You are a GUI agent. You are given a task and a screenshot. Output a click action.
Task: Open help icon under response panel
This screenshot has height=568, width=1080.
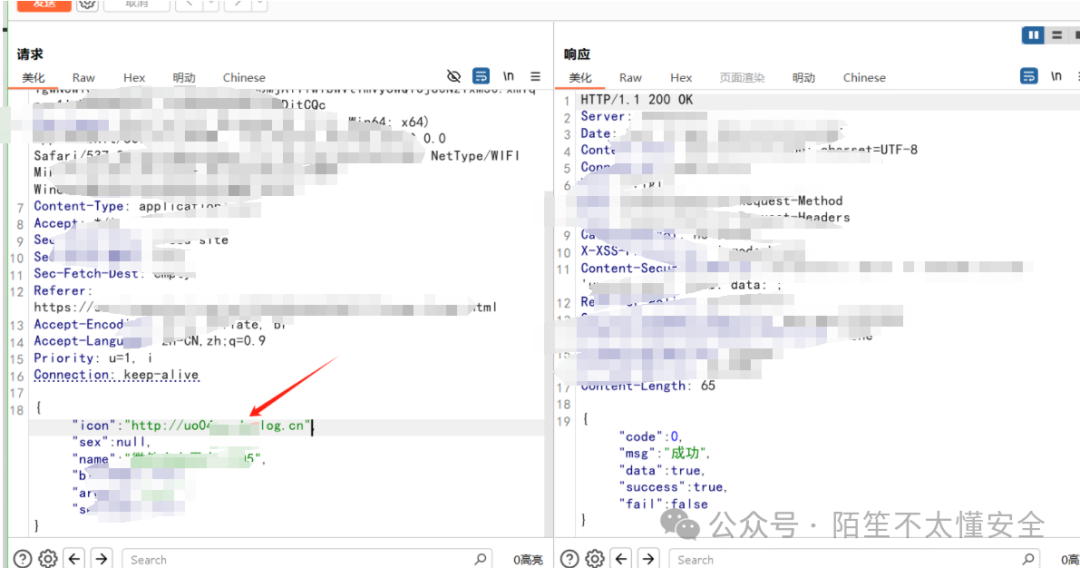tap(570, 558)
